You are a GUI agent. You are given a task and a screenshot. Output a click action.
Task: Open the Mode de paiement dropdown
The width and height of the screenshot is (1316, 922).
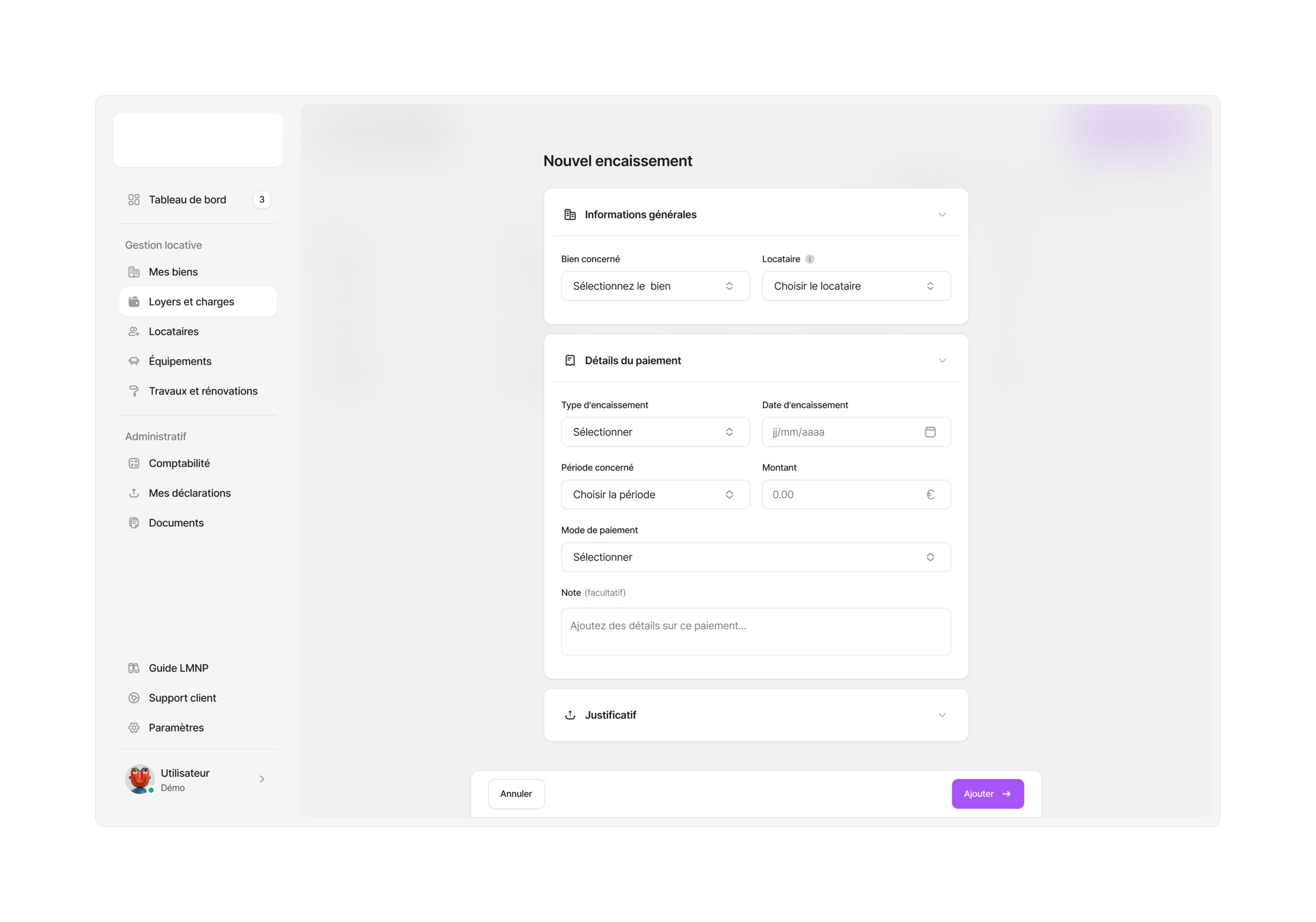coord(756,557)
